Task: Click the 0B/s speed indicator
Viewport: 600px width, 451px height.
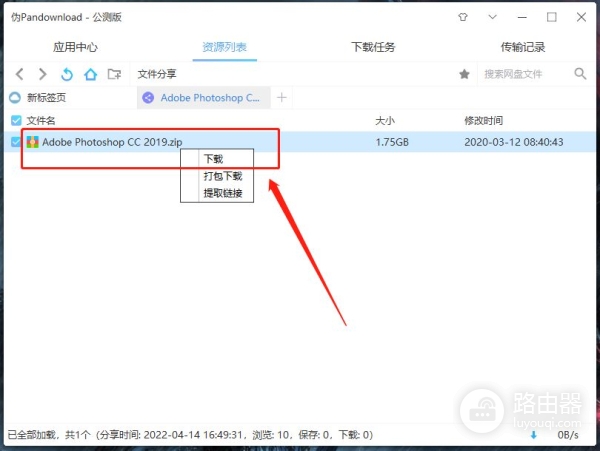Action: coord(568,435)
